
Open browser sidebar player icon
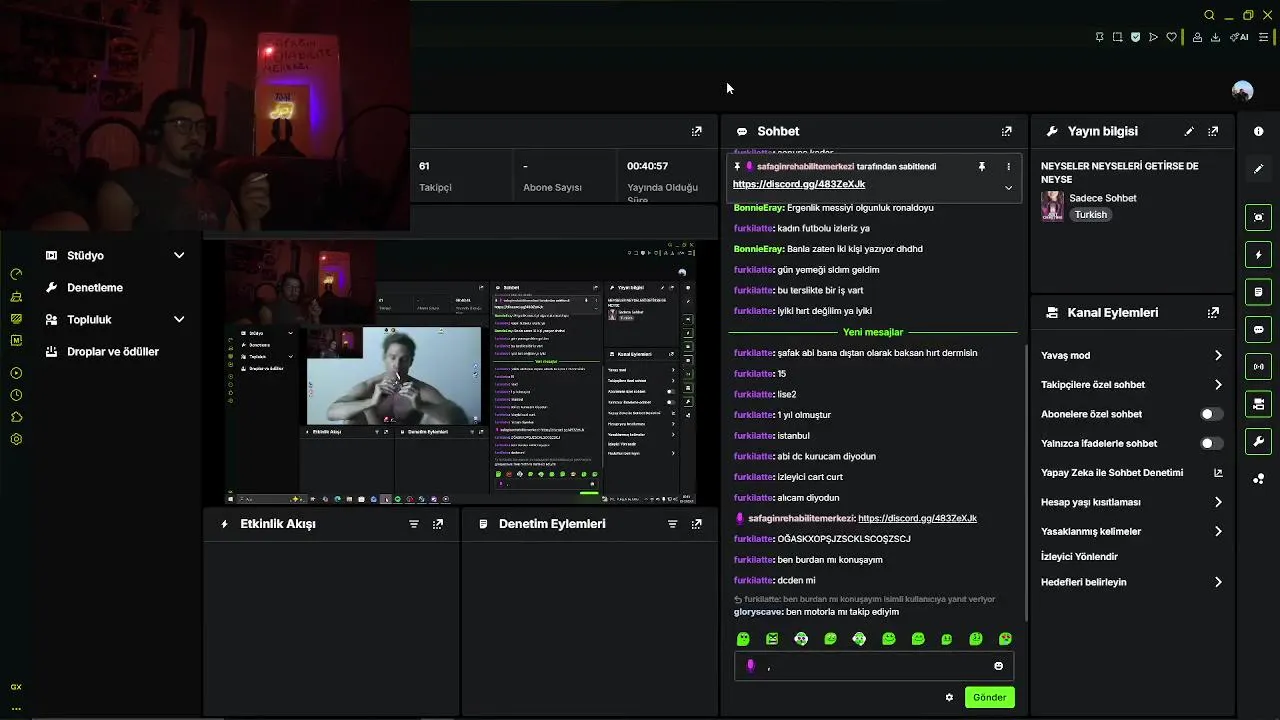(x=16, y=373)
